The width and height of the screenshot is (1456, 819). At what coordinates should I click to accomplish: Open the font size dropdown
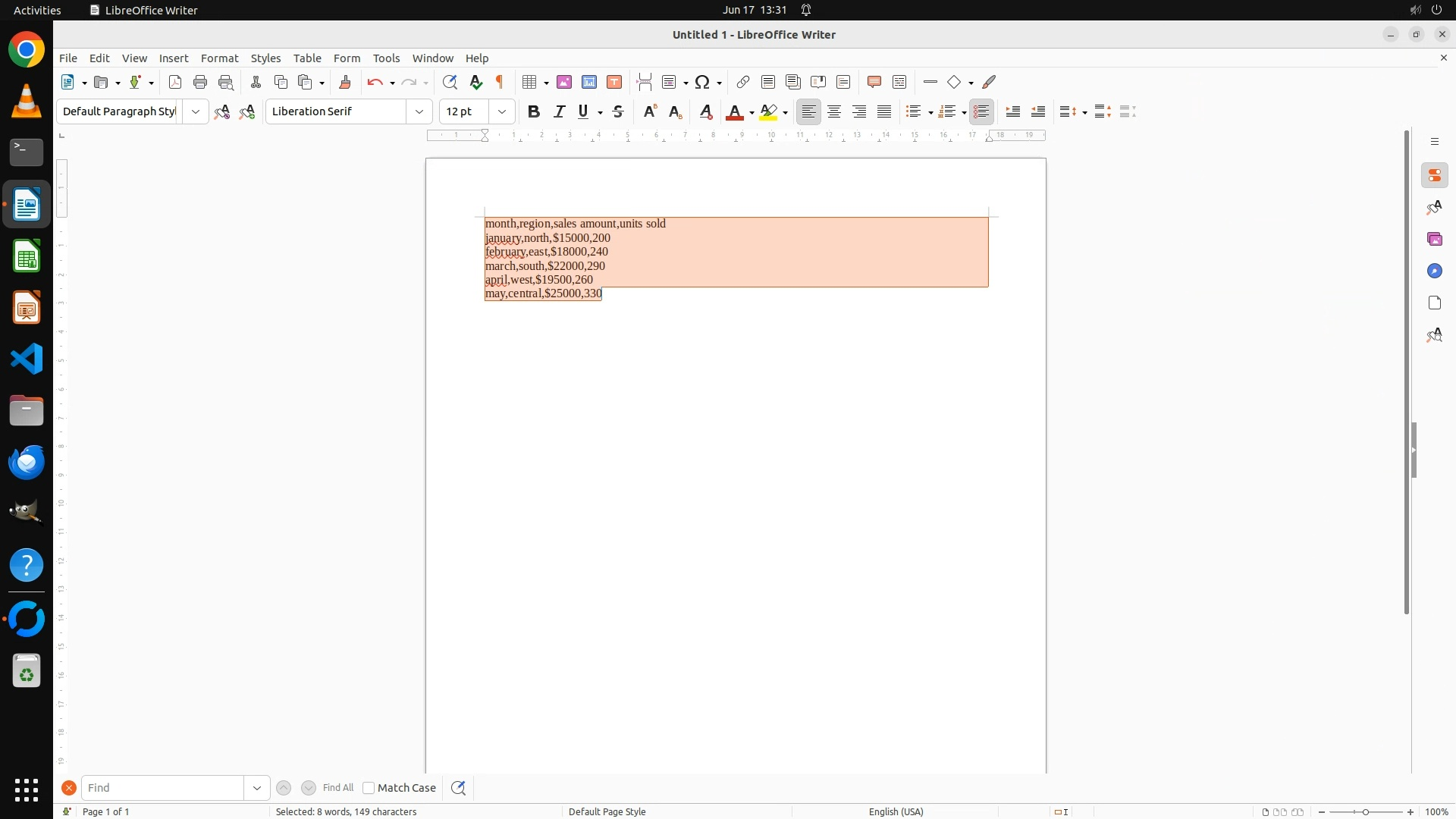click(501, 111)
